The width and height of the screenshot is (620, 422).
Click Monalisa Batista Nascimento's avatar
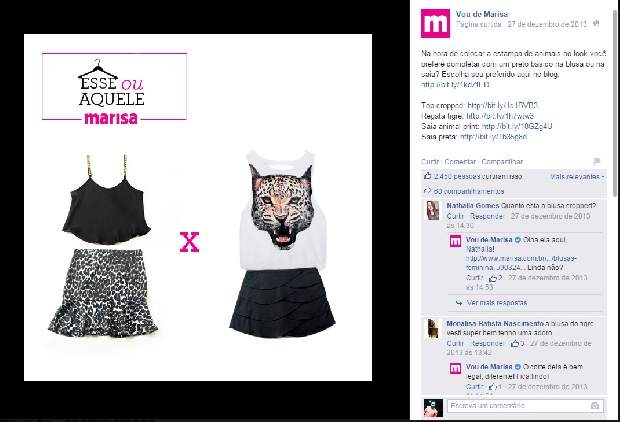pos(433,328)
